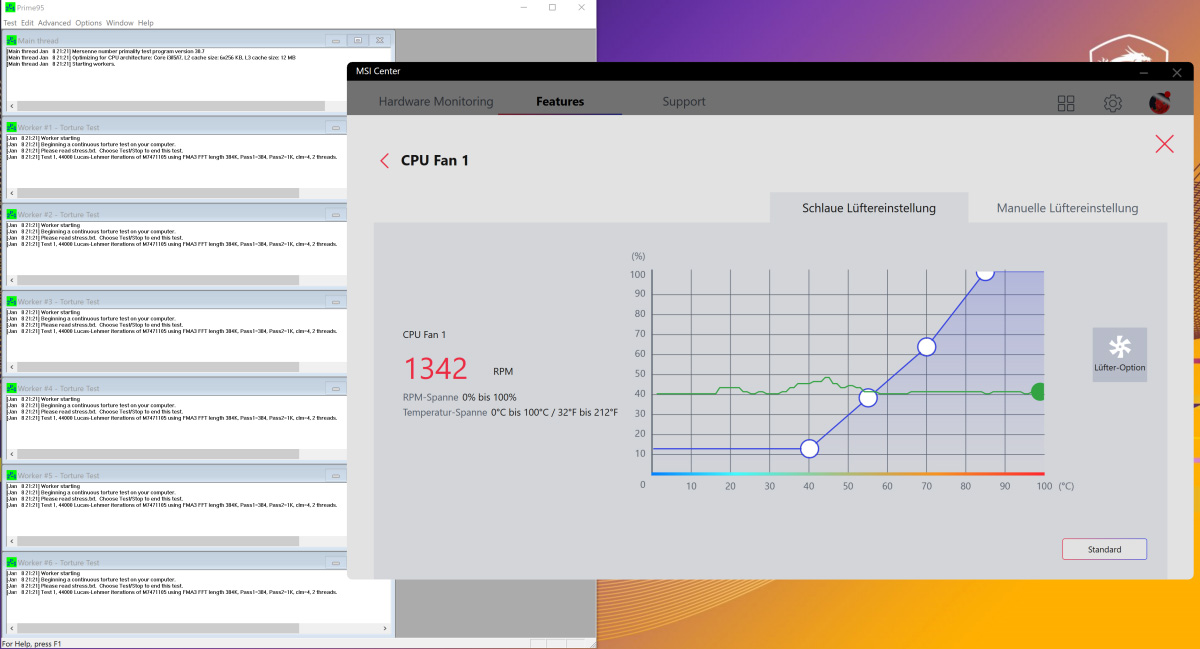Click 'Worker #5 - Torture Test' title bar

coord(174,475)
